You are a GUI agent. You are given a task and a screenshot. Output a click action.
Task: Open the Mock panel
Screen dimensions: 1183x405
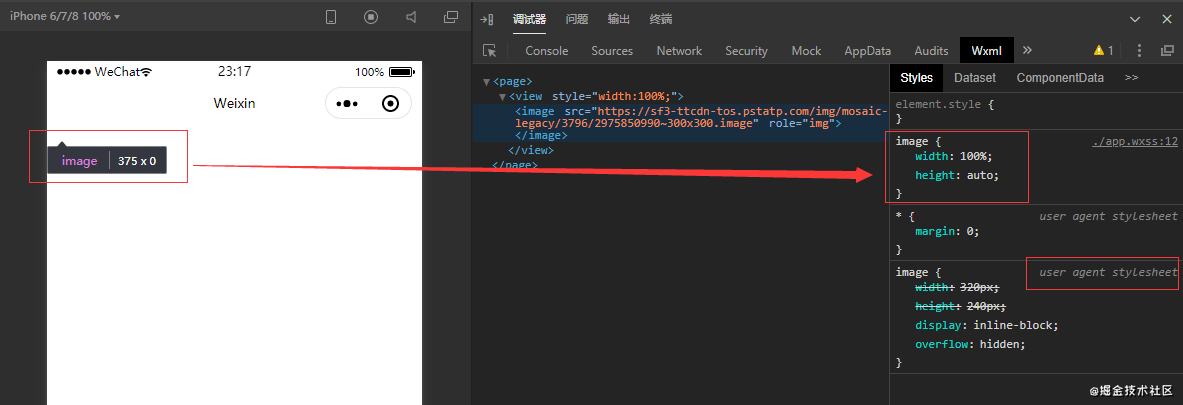806,51
